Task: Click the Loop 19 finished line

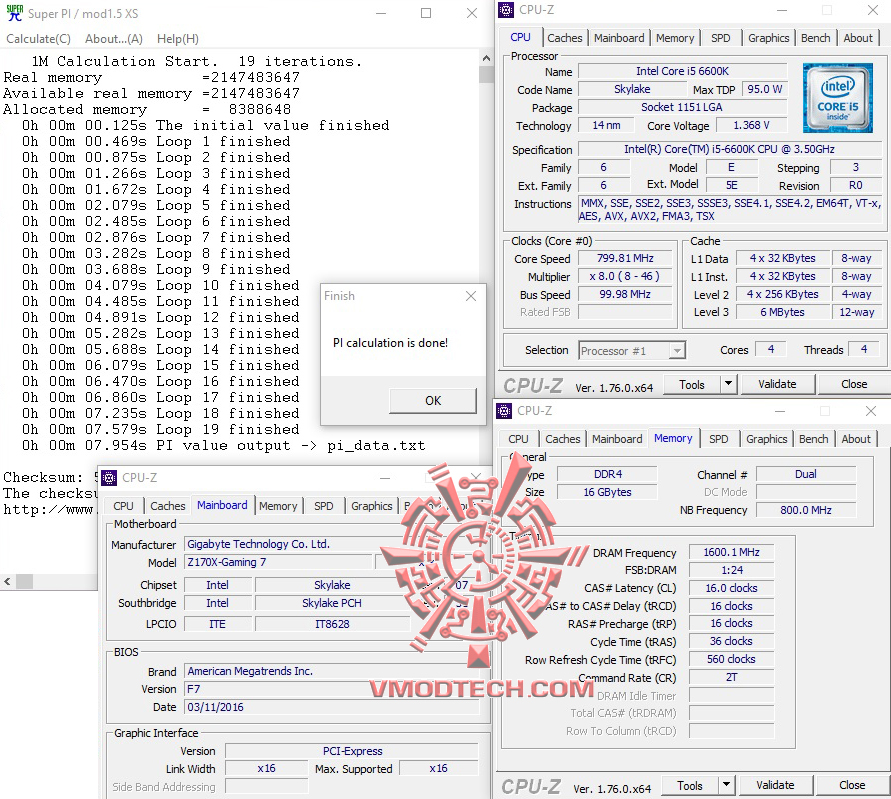Action: click(x=160, y=430)
